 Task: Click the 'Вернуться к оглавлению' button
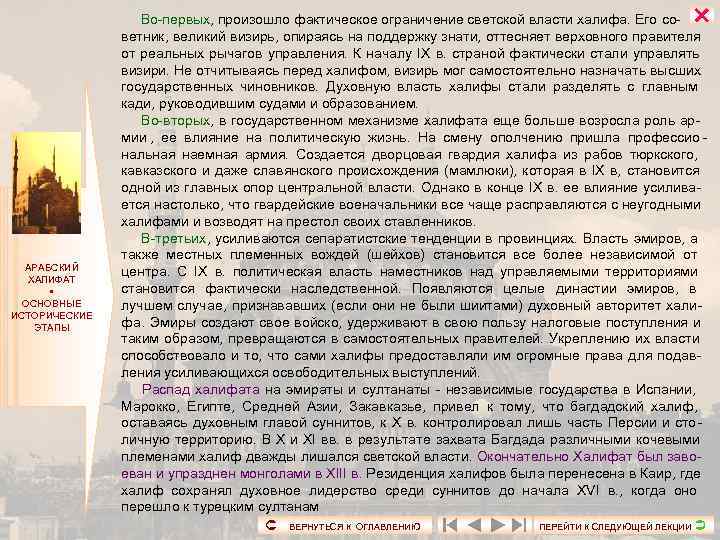point(345,526)
